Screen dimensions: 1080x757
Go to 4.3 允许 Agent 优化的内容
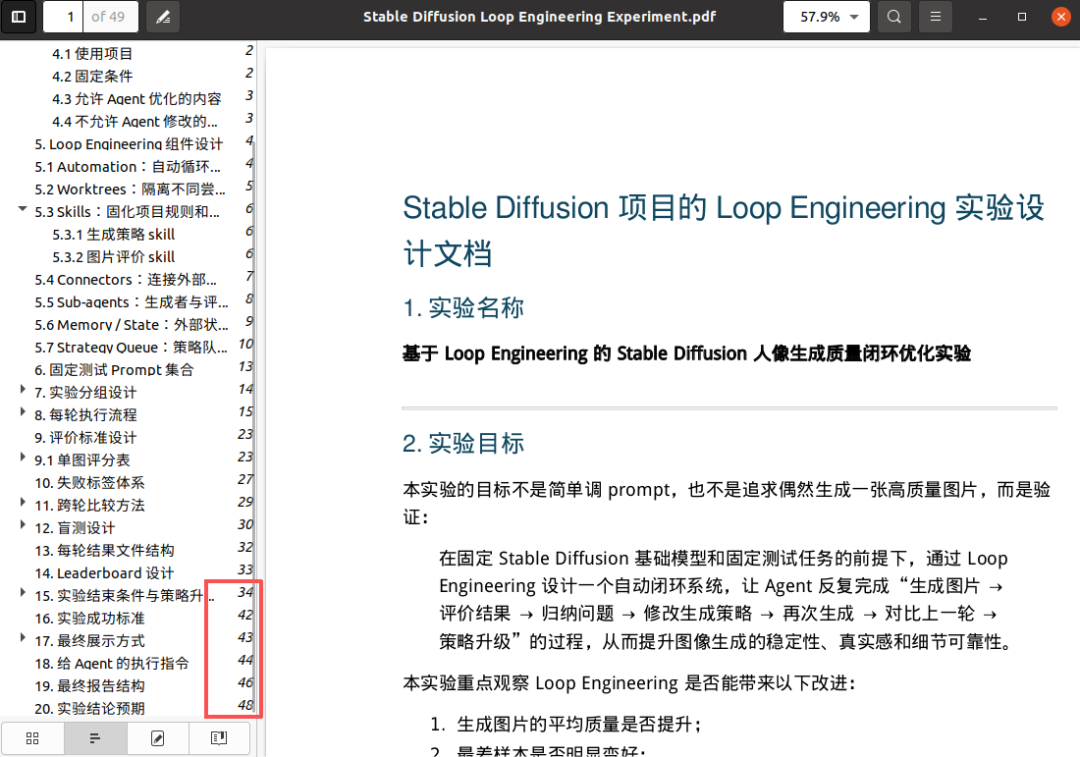point(136,99)
